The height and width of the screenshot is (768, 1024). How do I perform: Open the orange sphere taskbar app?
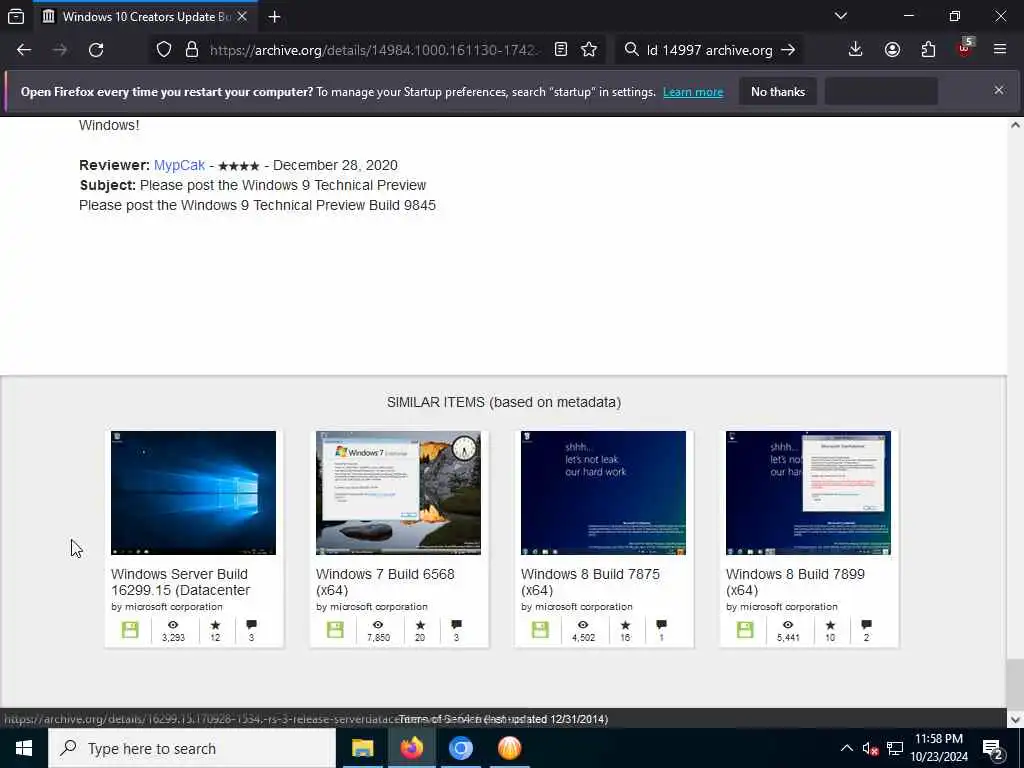tap(509, 748)
